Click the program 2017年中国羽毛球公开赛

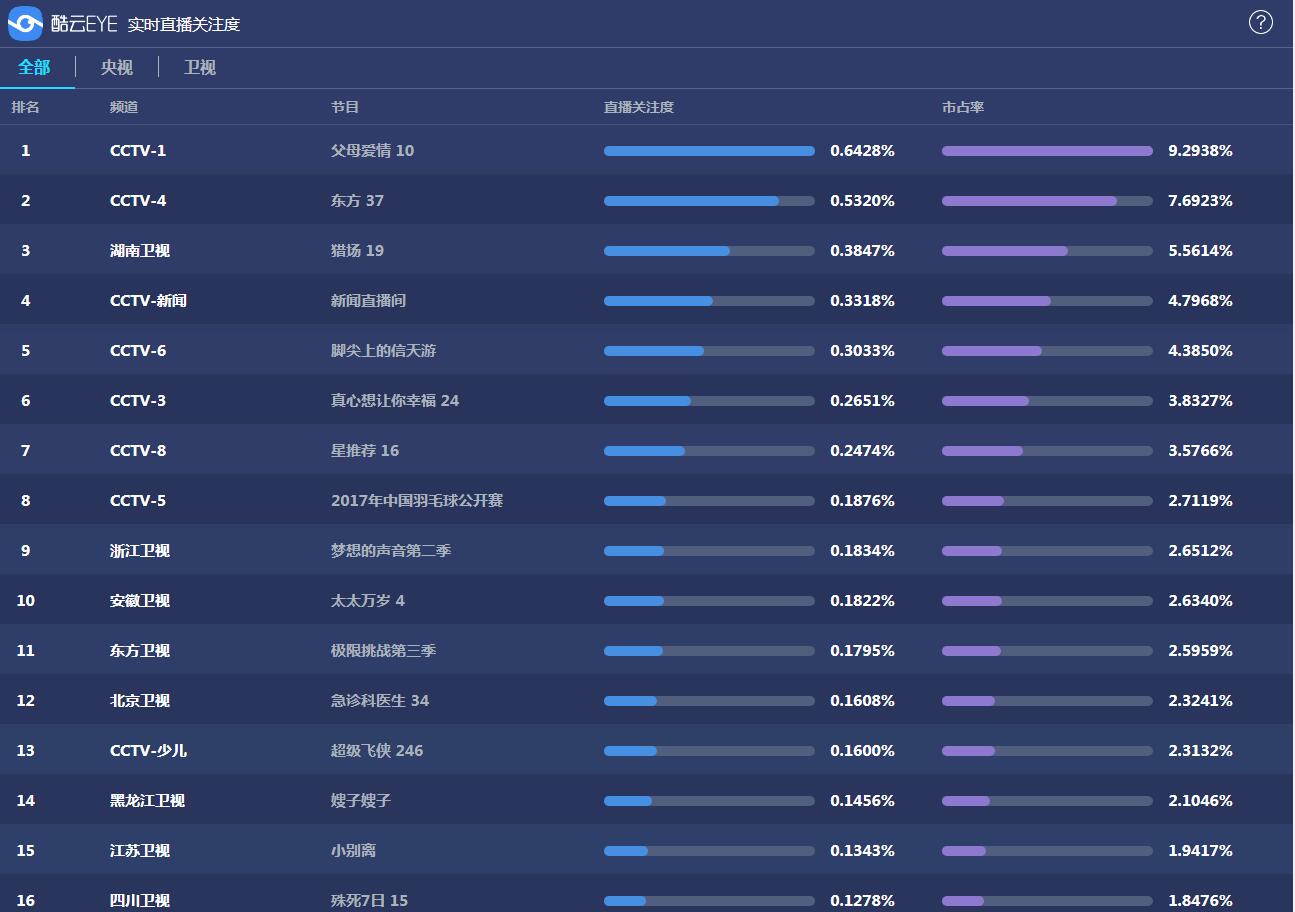417,501
